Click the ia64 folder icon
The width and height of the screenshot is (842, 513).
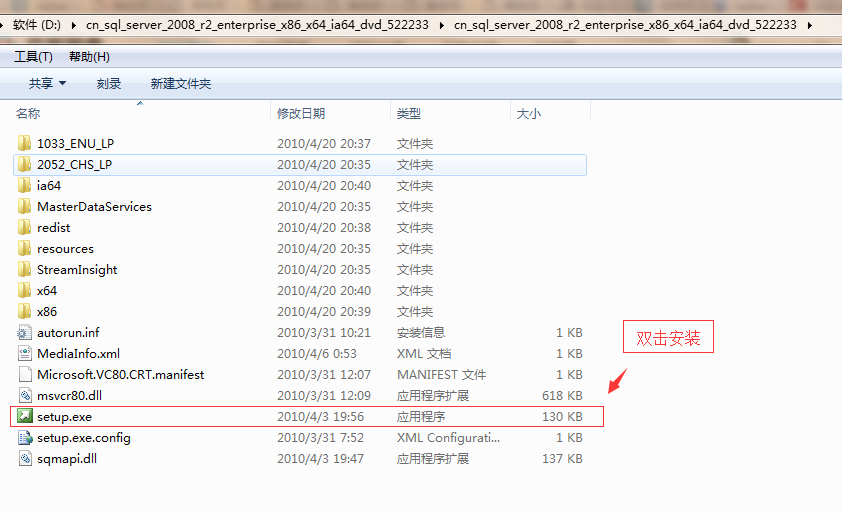(x=24, y=185)
